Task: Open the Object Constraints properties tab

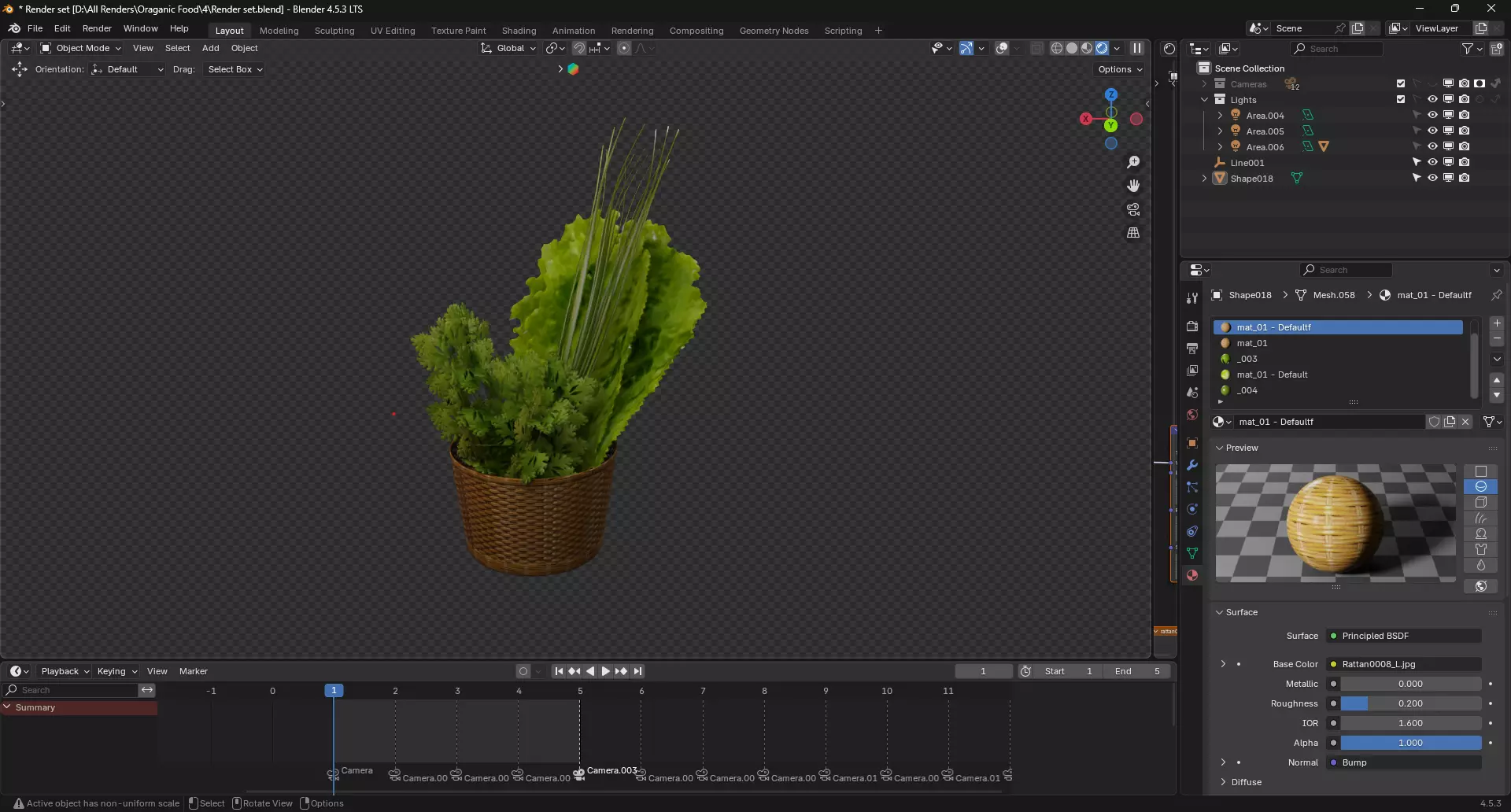Action: tap(1192, 531)
